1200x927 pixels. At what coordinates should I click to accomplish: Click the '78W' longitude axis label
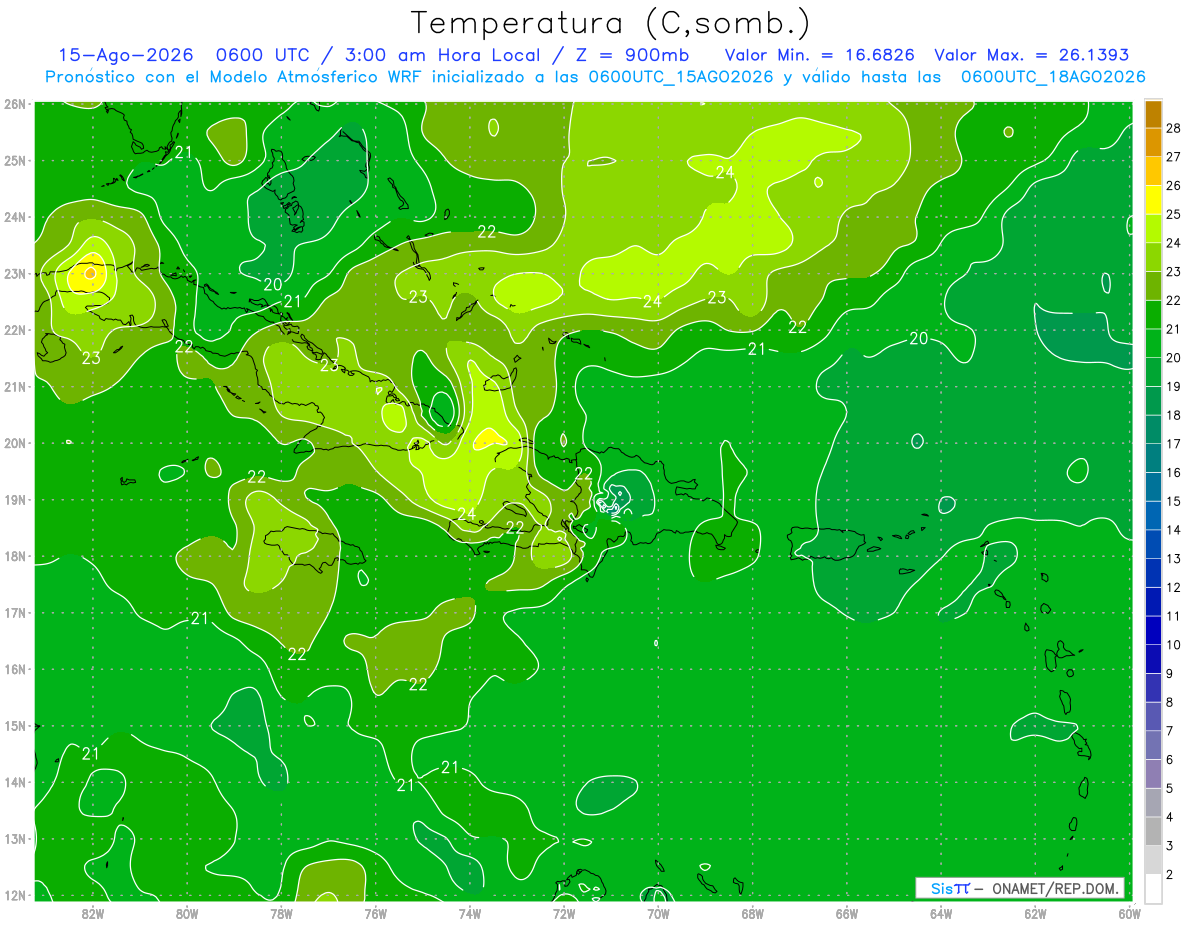point(281,913)
